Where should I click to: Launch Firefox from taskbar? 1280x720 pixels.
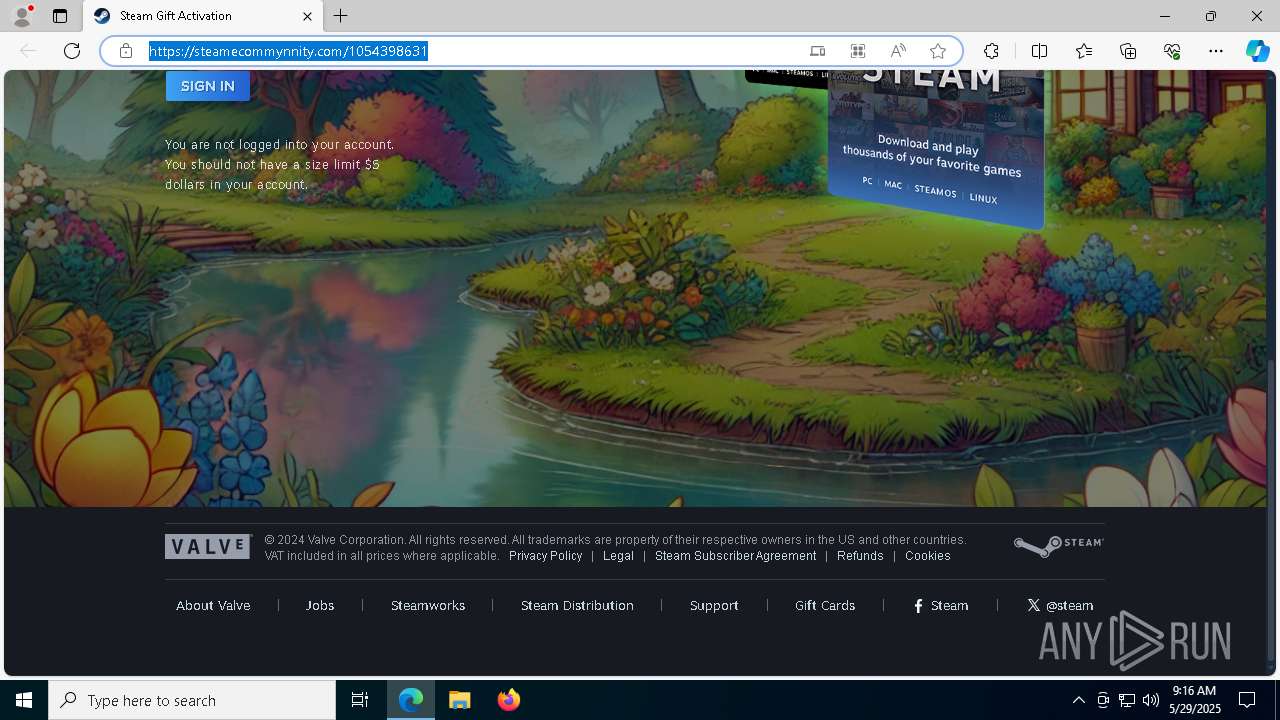(509, 700)
